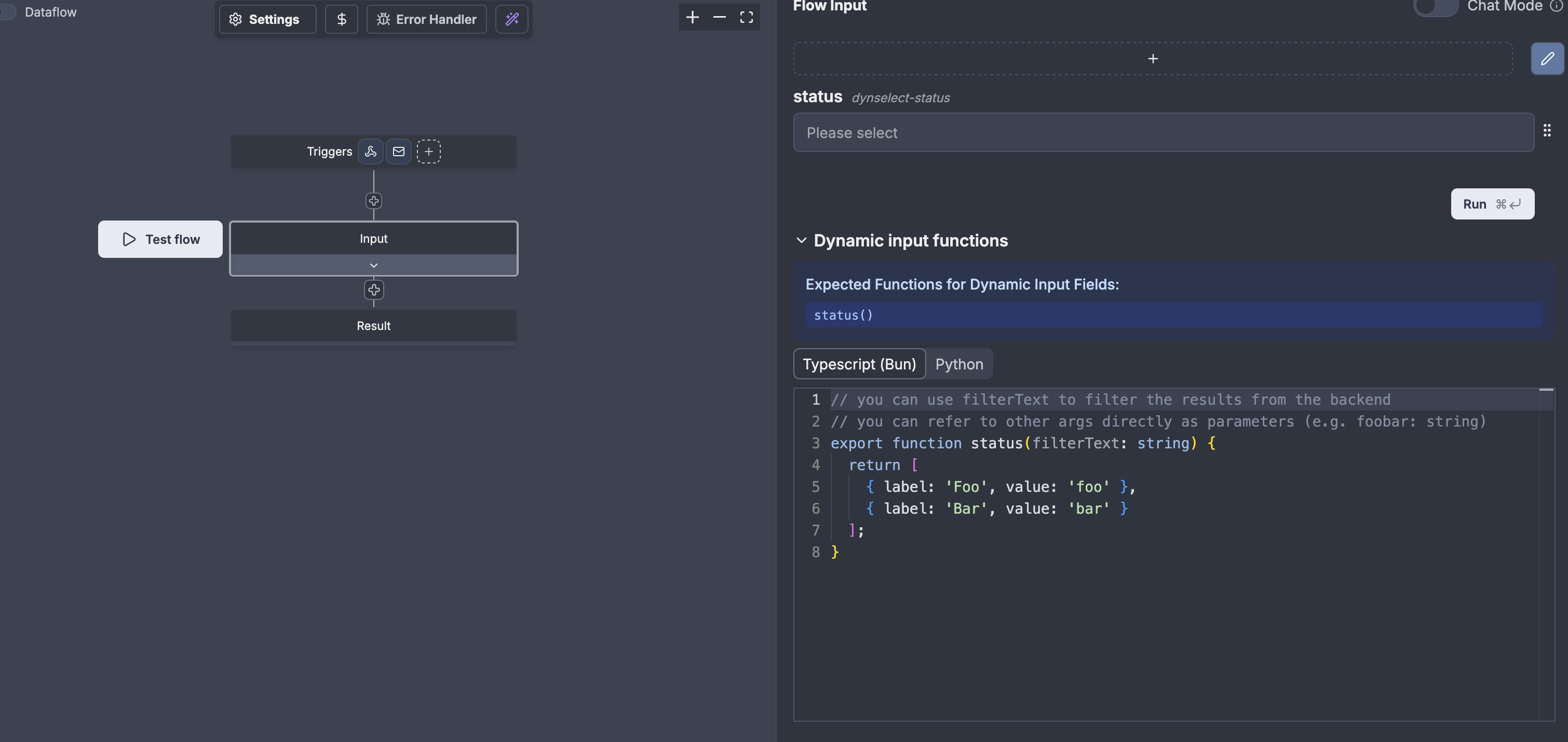
Task: Add a new trigger with dashed plus
Action: 428,152
